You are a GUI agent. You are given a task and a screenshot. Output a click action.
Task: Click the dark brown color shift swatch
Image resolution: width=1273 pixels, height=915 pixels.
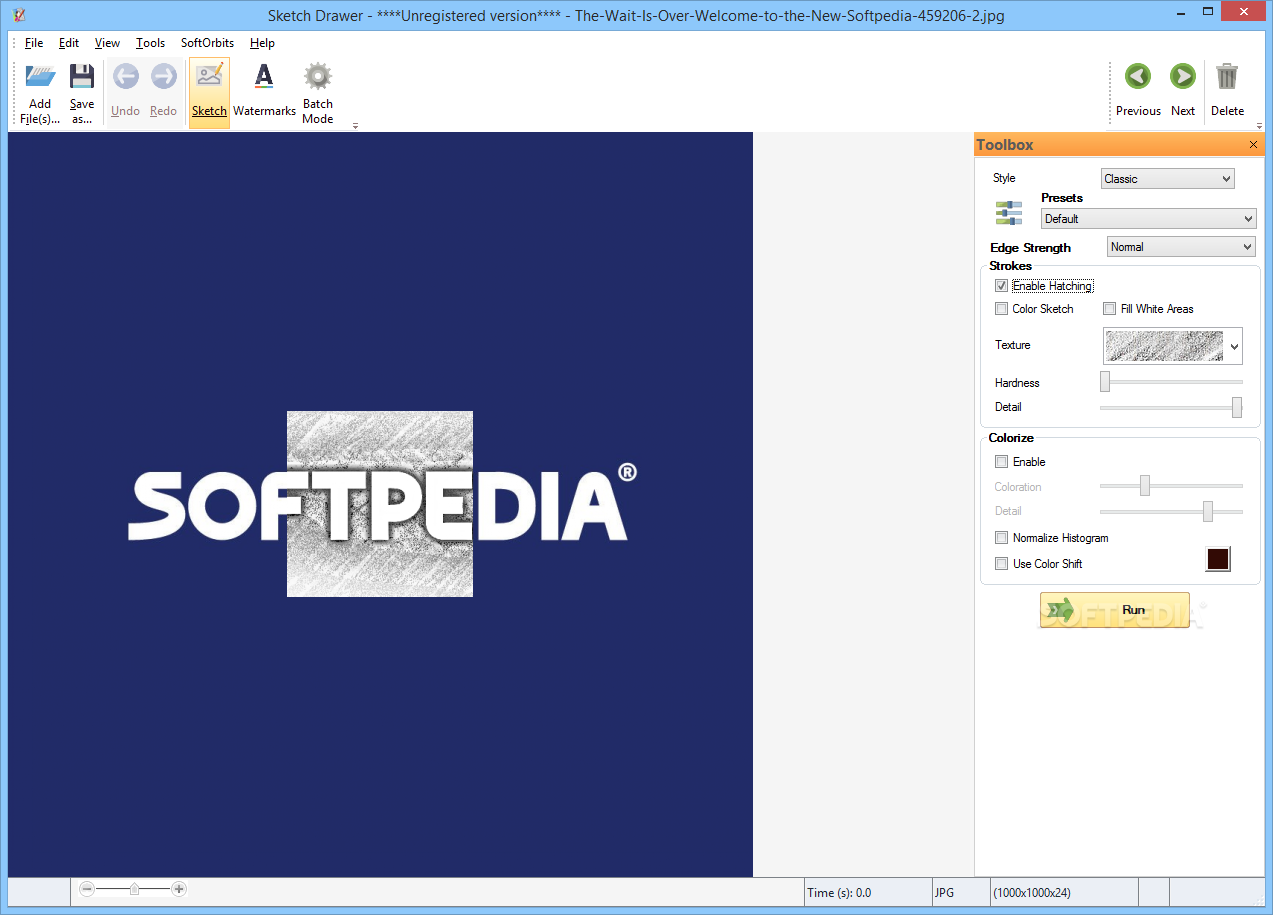point(1217,560)
